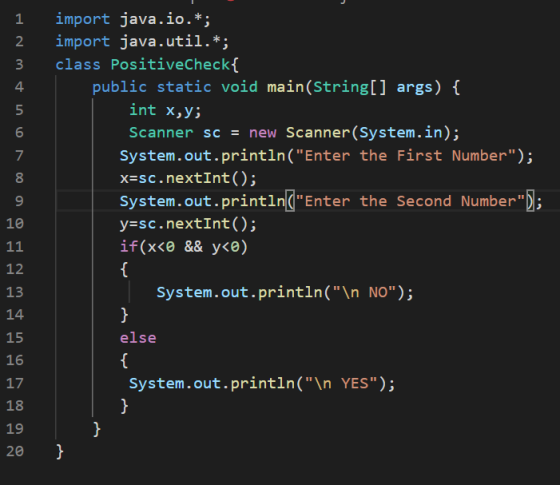Click the 'main' method name
The image size is (560, 485).
pos(285,87)
